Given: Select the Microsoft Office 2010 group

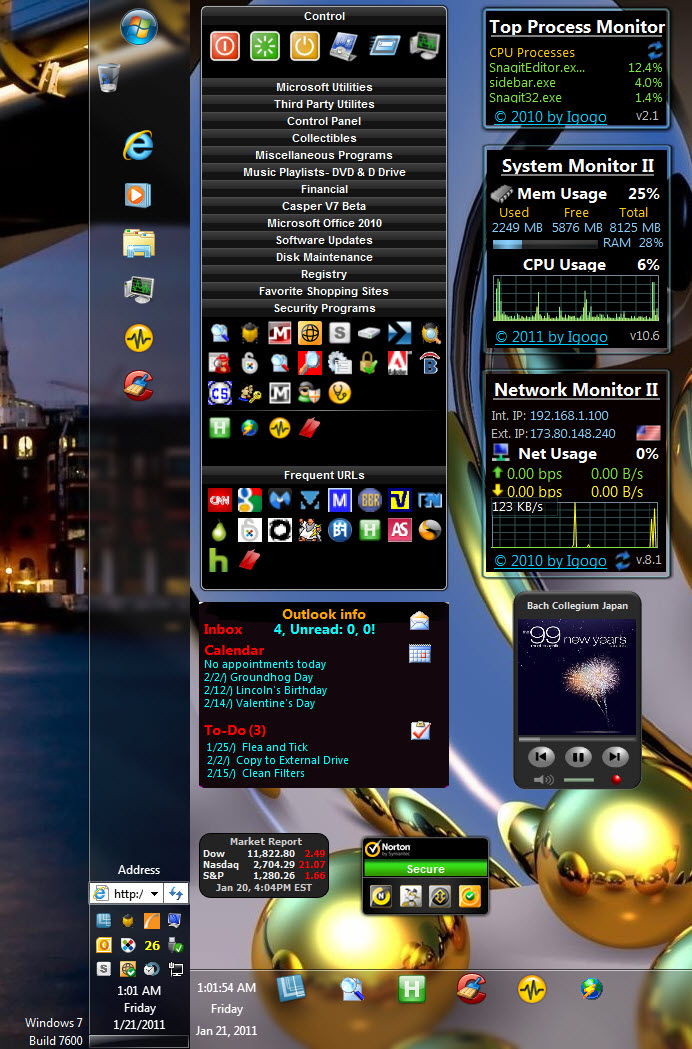Looking at the screenshot, I should 324,223.
